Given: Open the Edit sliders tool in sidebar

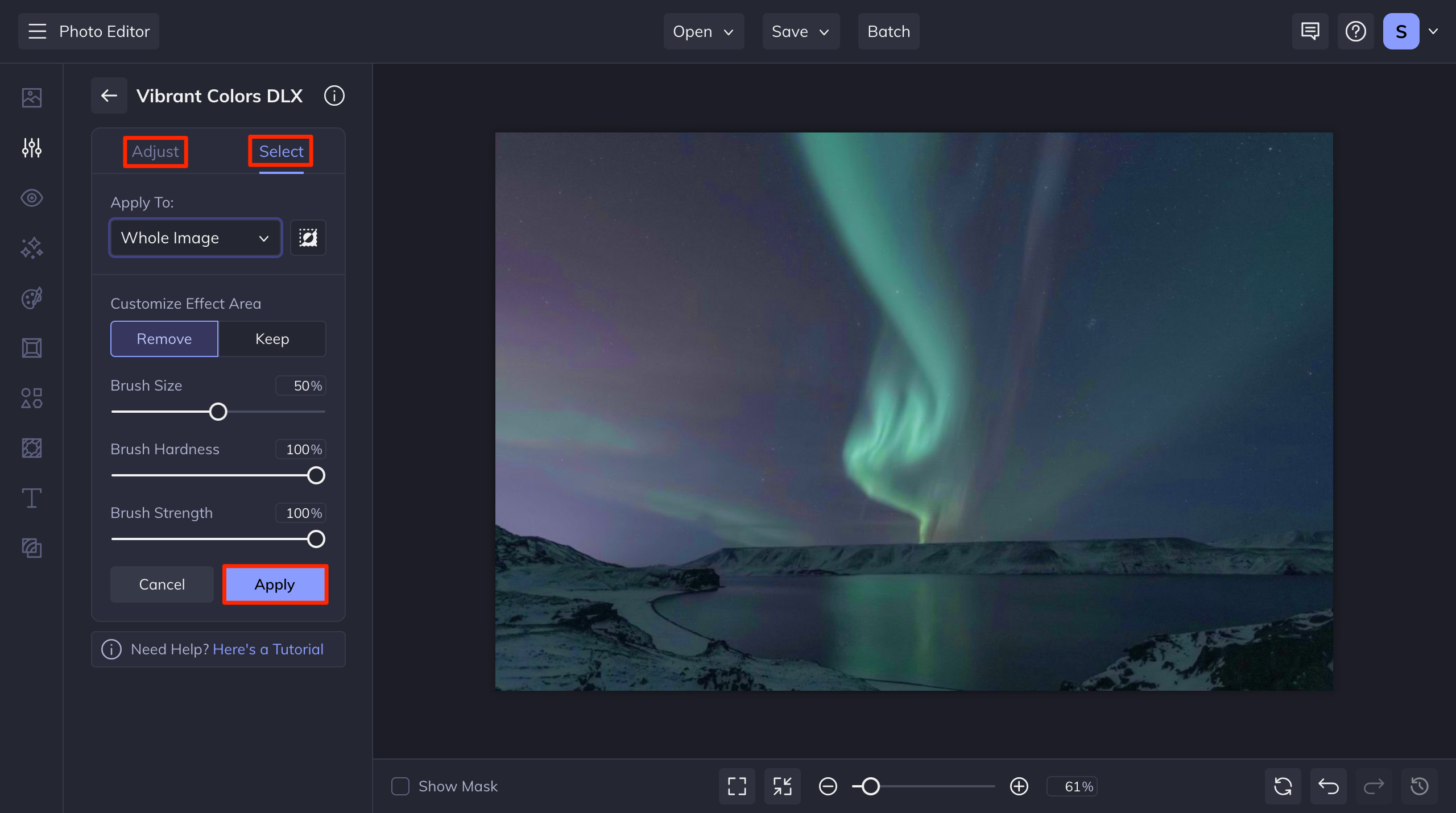Looking at the screenshot, I should tap(32, 148).
